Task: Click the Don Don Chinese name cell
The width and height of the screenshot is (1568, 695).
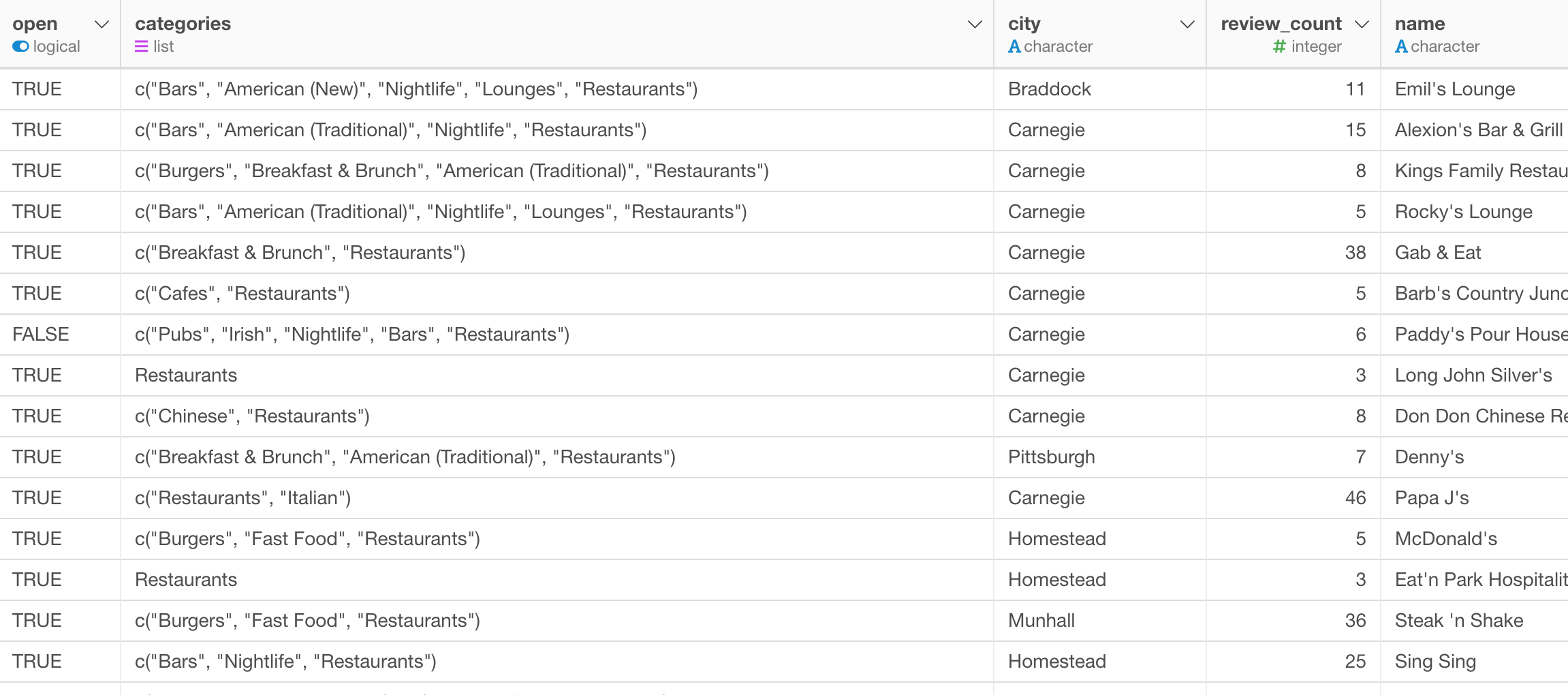Action: point(1475,416)
